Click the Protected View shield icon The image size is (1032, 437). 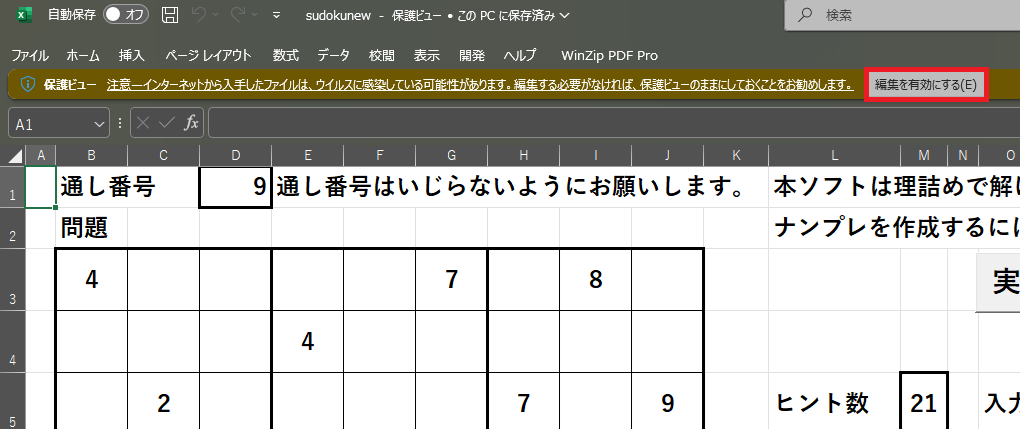point(28,85)
